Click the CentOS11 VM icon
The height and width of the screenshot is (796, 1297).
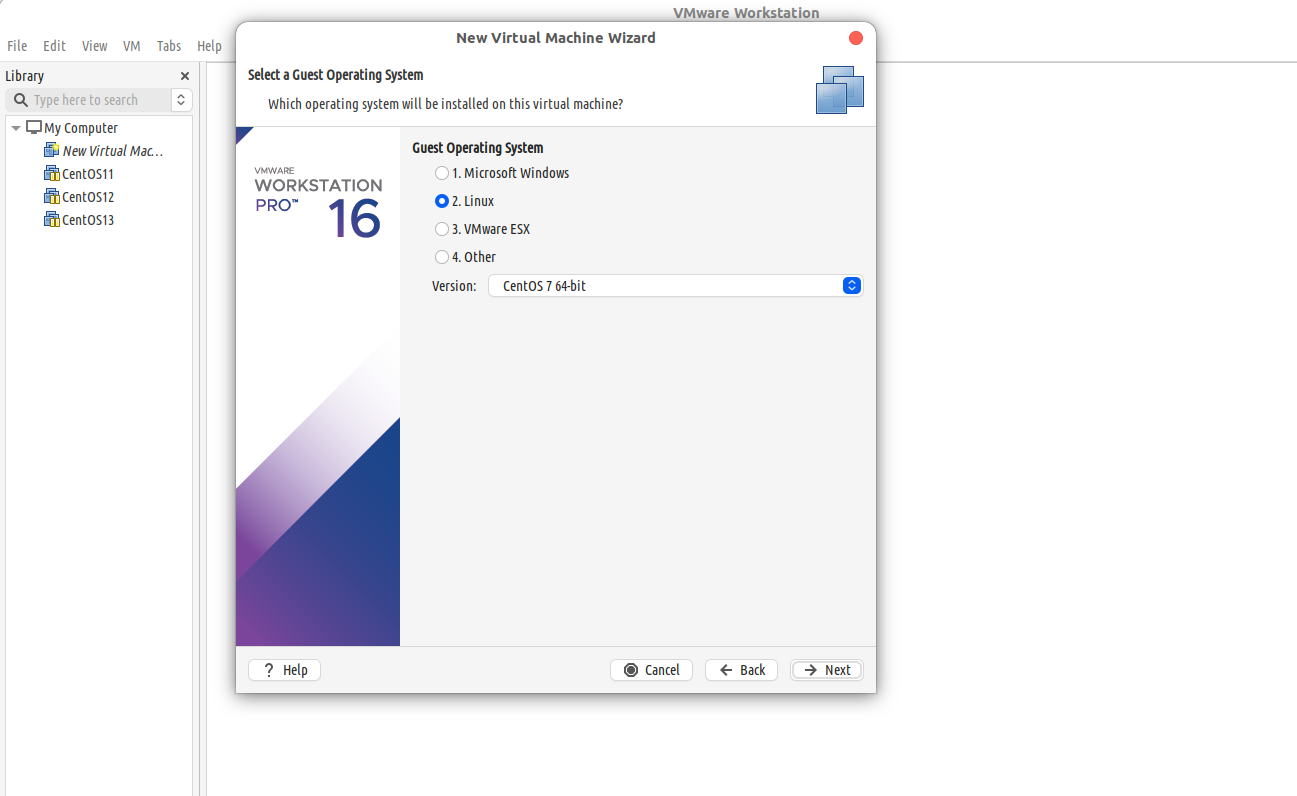click(52, 173)
